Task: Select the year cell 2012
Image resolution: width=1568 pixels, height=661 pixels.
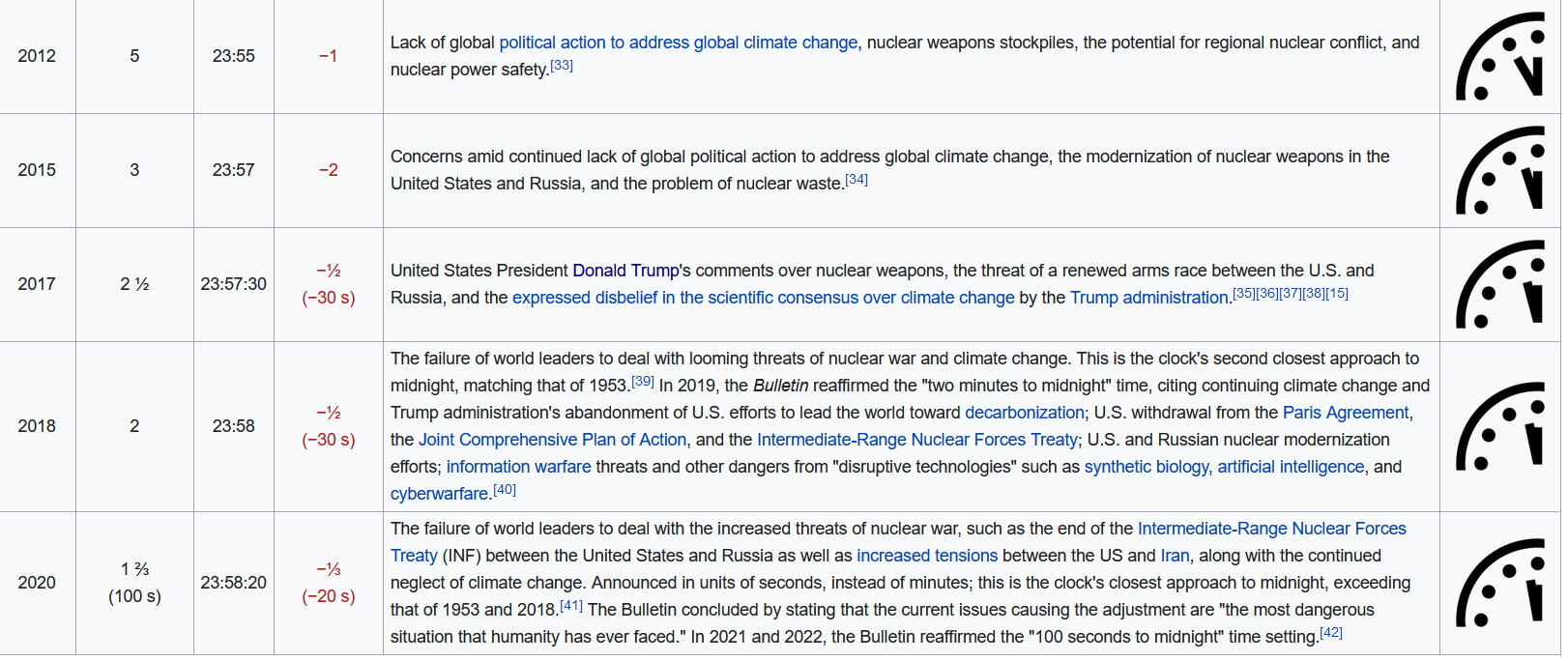Action: click(x=37, y=56)
